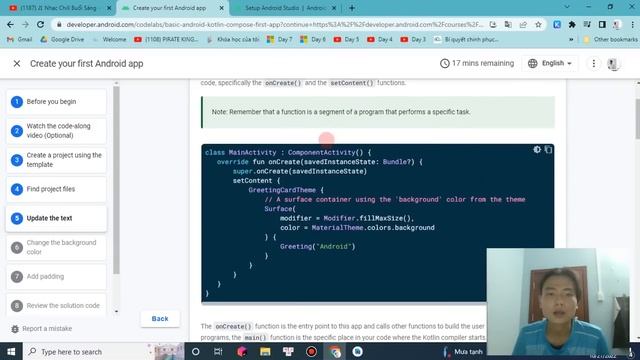The height and width of the screenshot is (360, 640).
Task: Close the Create your first Android app tab
Action: 222,8
